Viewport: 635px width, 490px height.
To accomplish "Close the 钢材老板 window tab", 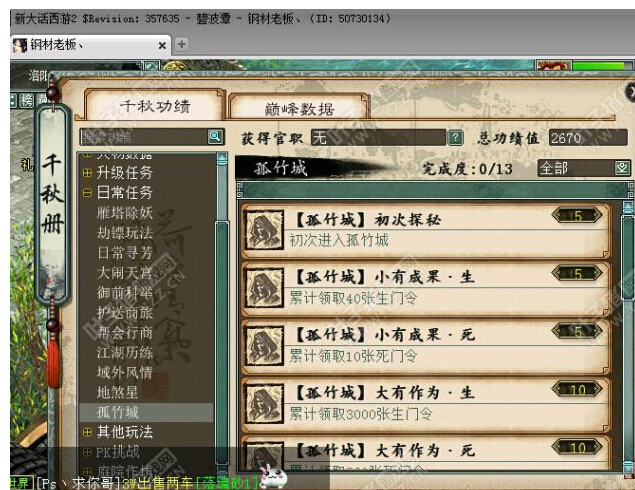I will 162,45.
